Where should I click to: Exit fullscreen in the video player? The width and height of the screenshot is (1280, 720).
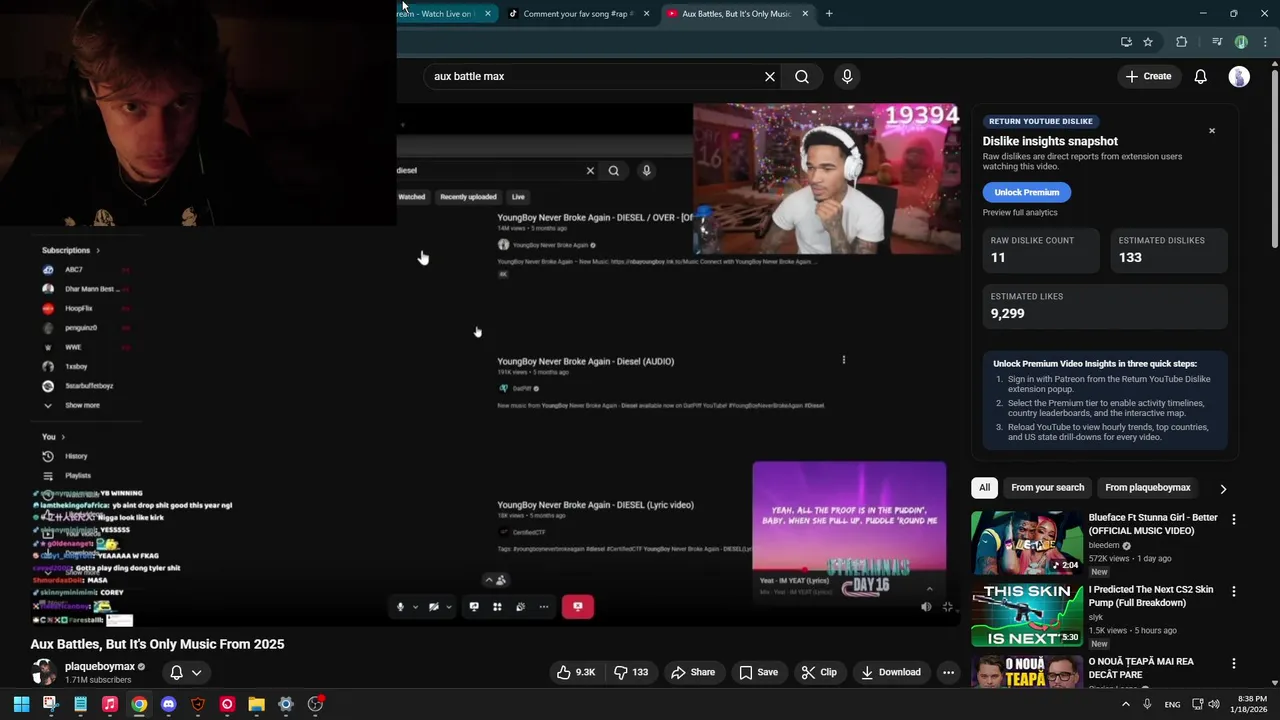pos(948,607)
